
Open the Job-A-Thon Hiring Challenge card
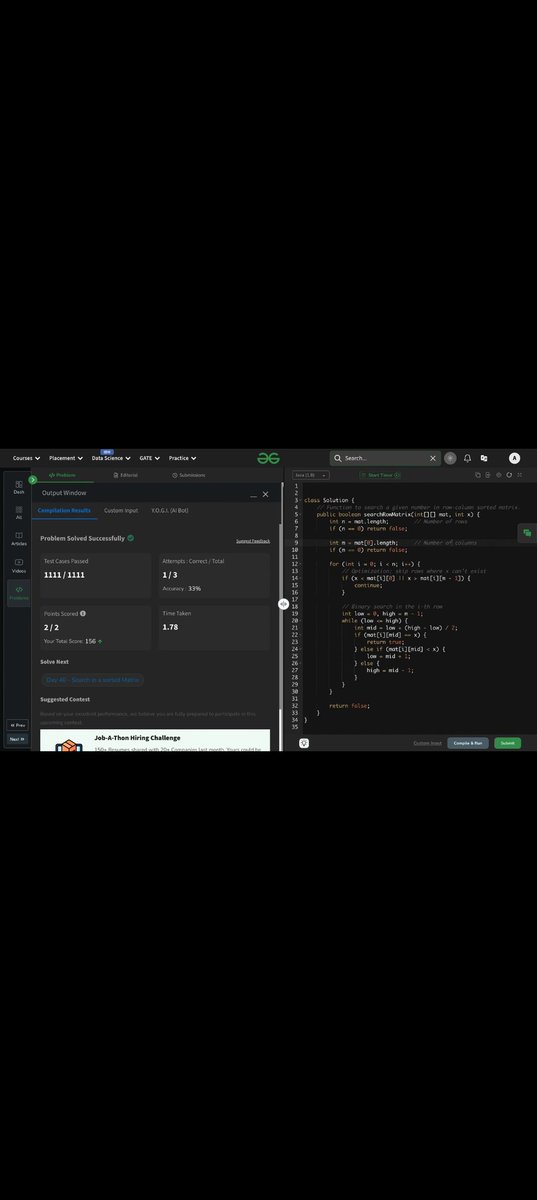tap(155, 740)
